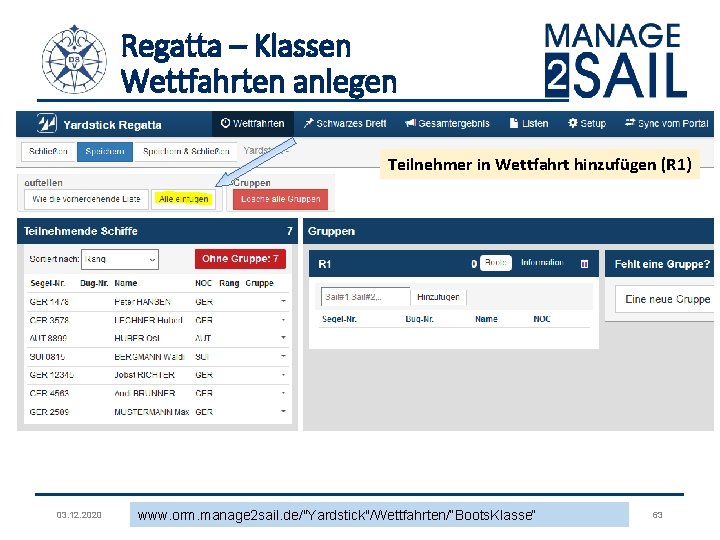Viewport: 720px width, 540px height.
Task: Click participant name Peter HANSEN
Action: pyautogui.click(x=142, y=302)
